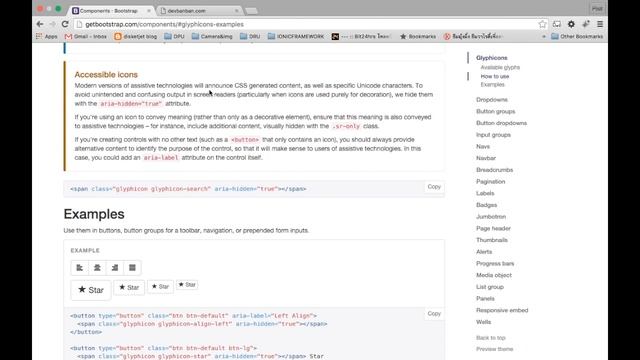Expand hidden bookmarks overflow chevron
The image size is (640, 360).
[x=544, y=36]
